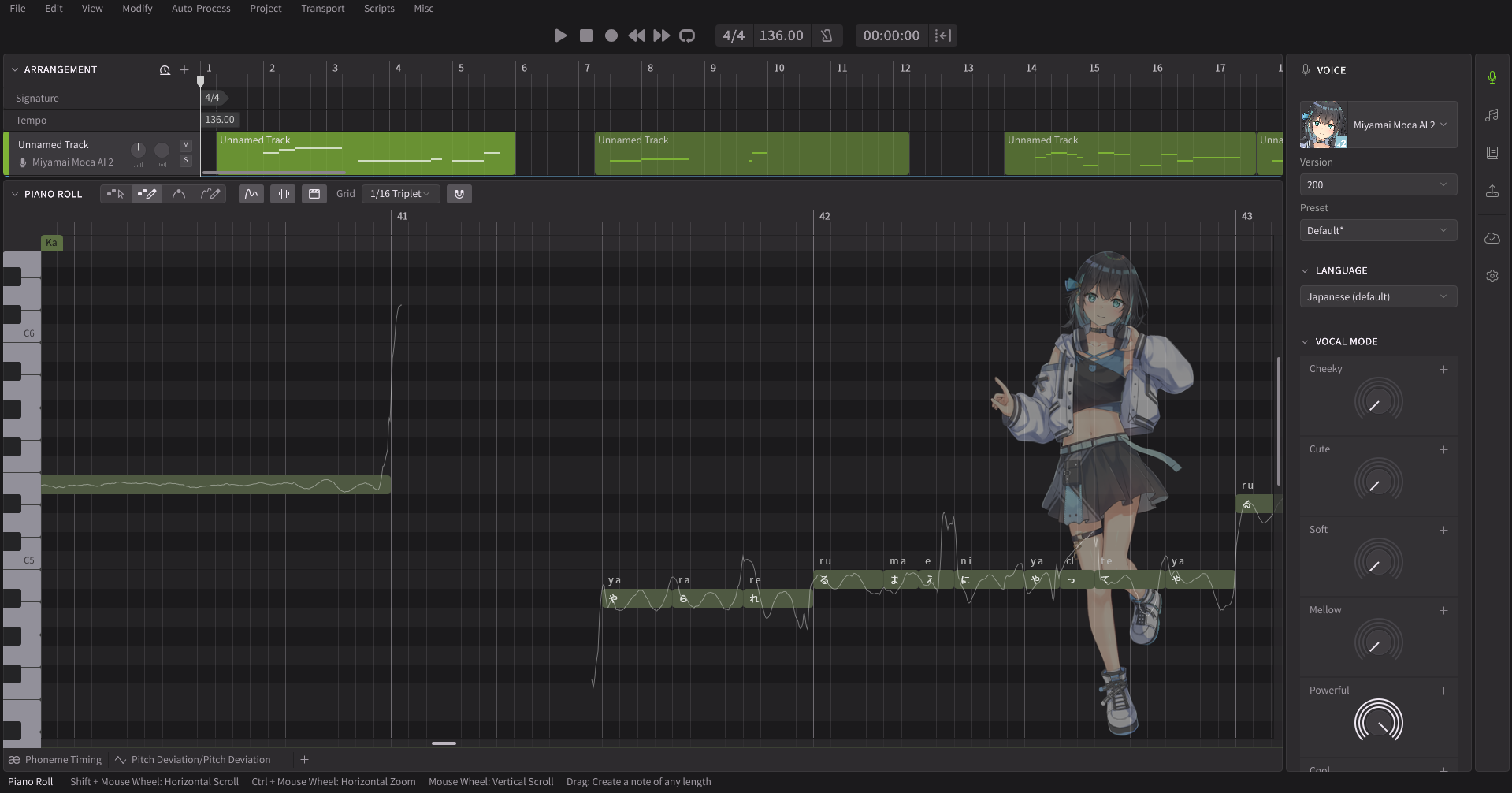Image resolution: width=1512 pixels, height=793 pixels.
Task: Open the File menu
Action: 17,8
